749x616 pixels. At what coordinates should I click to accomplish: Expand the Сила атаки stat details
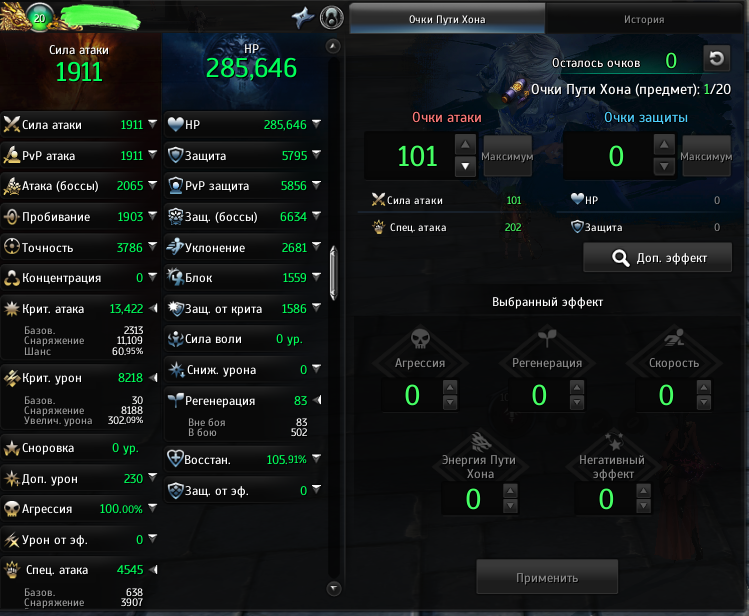(x=152, y=124)
